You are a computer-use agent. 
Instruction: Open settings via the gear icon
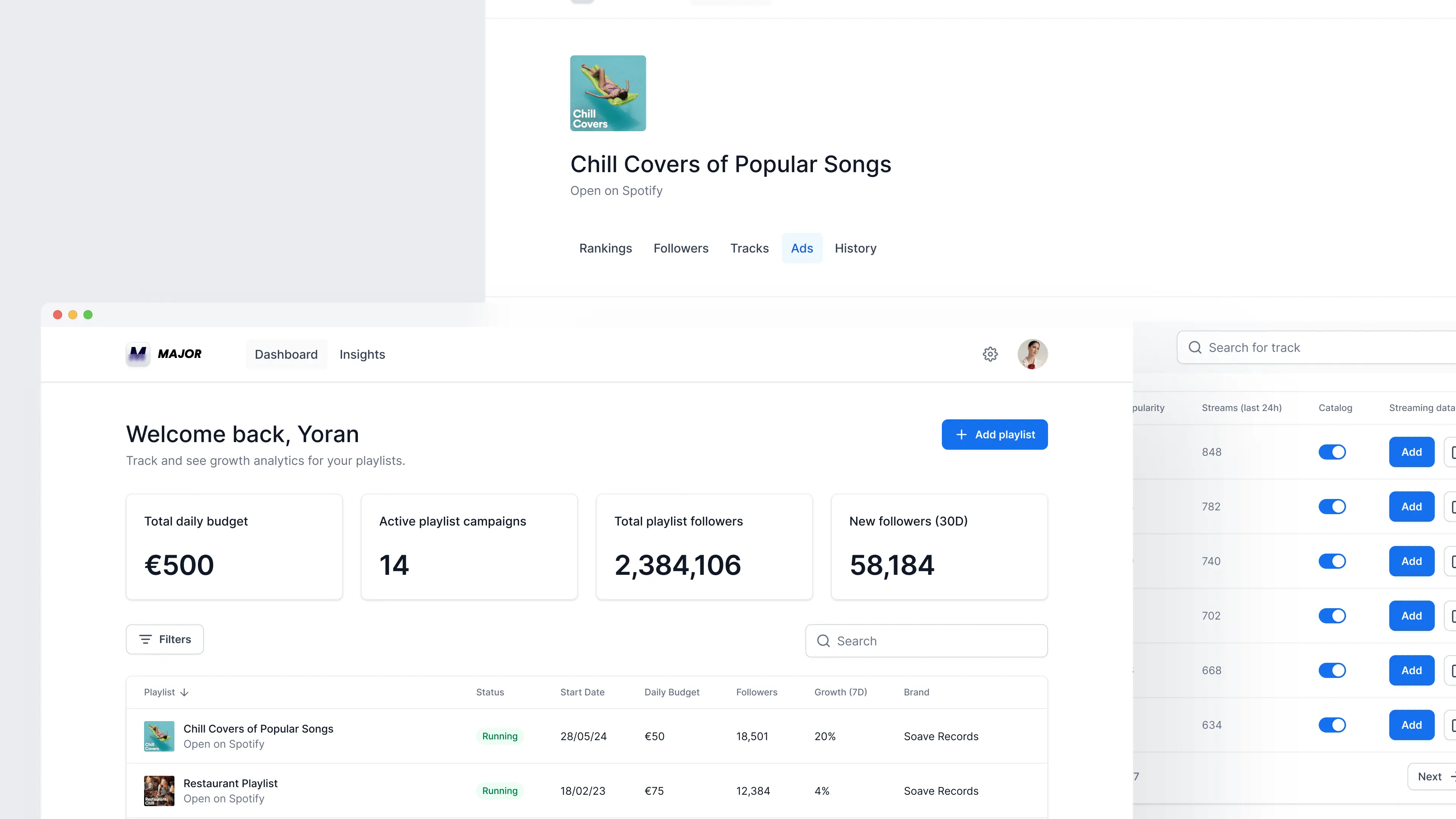pyautogui.click(x=990, y=355)
